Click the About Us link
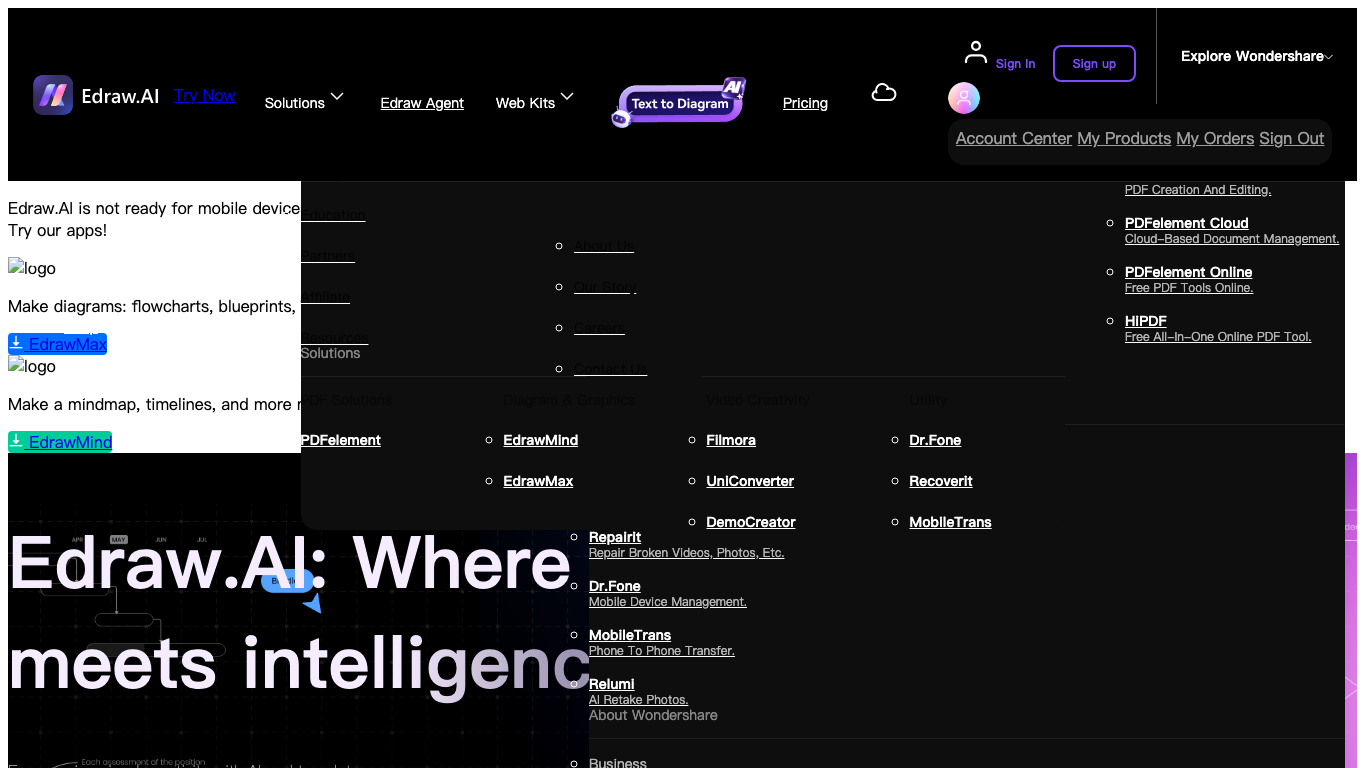 click(604, 246)
